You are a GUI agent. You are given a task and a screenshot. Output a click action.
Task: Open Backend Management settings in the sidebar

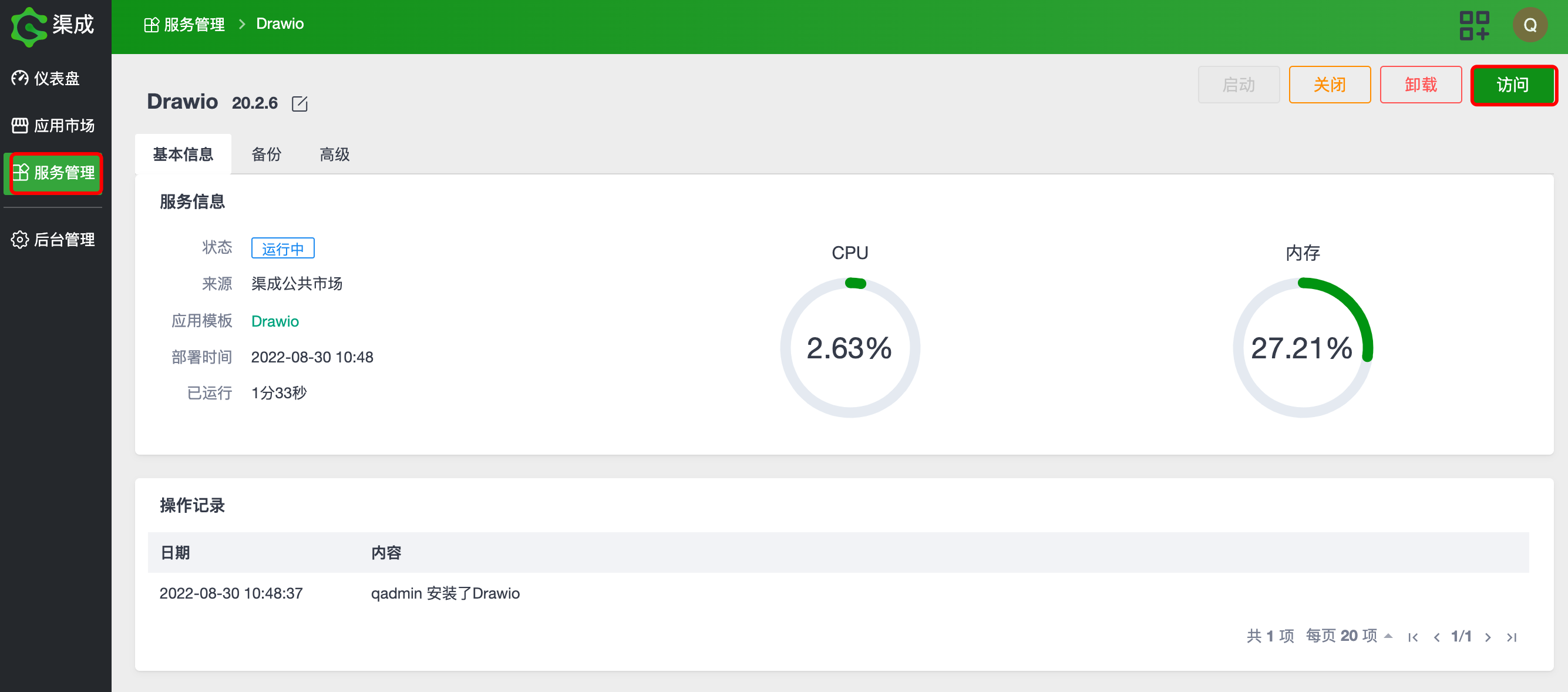click(x=53, y=239)
